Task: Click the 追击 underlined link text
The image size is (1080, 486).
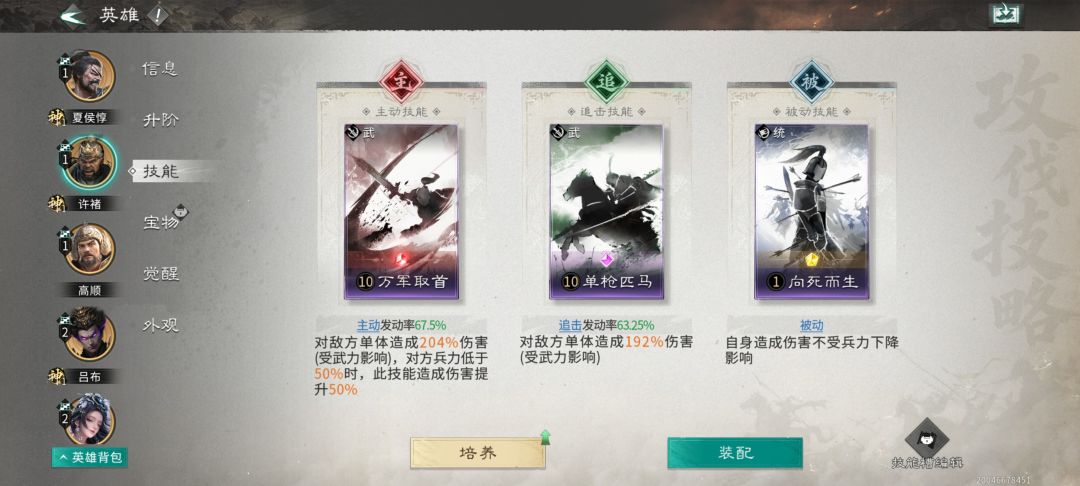Action: (x=570, y=326)
